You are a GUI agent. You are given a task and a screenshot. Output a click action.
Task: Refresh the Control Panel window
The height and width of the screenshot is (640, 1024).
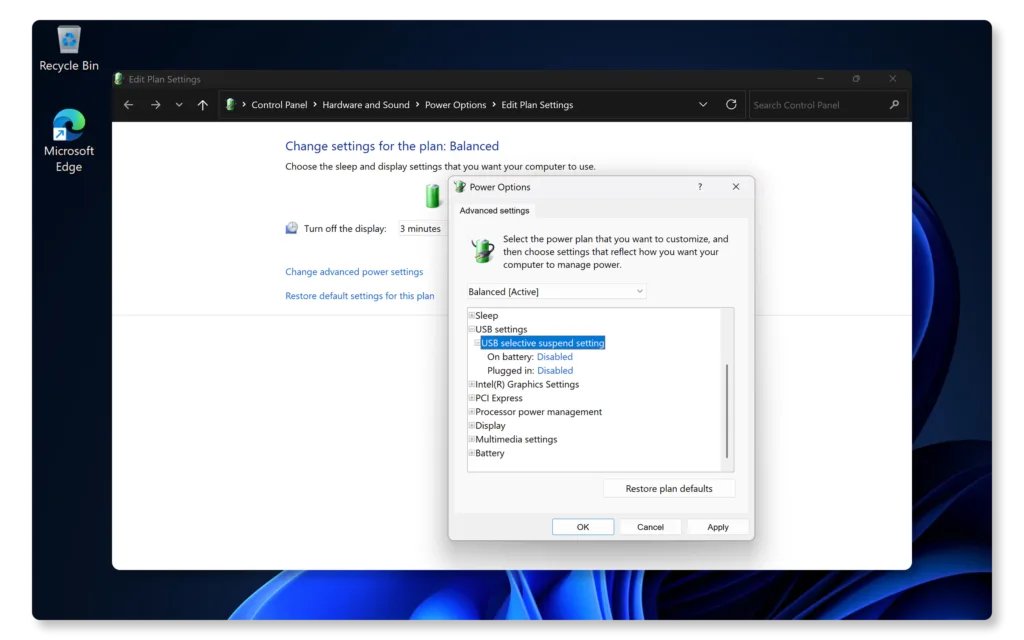point(731,104)
